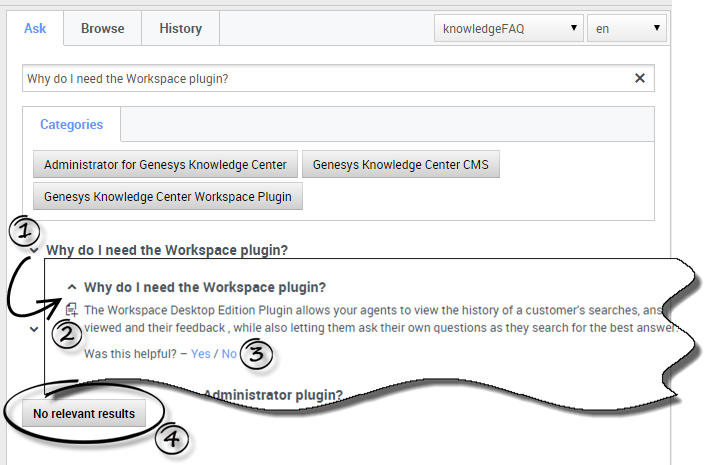
Task: Open the collapsed 'Why do I need the Workspace plugin?' title
Action: click(x=166, y=250)
